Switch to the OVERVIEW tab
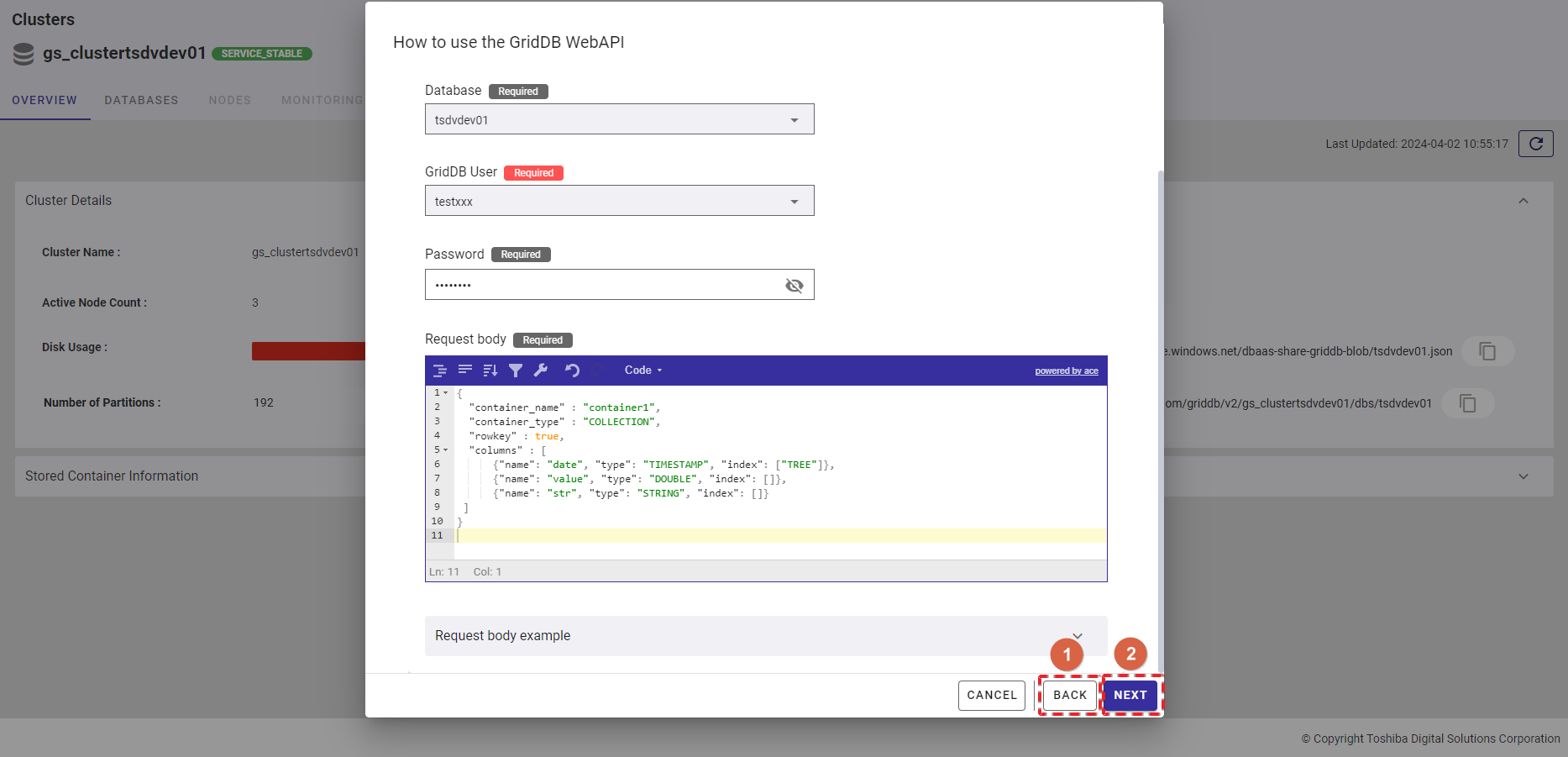Screen dimensions: 1568x757 (45, 100)
